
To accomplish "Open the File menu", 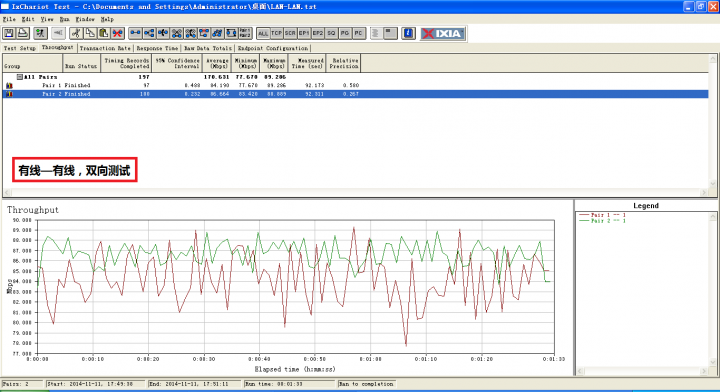I will 9,19.
